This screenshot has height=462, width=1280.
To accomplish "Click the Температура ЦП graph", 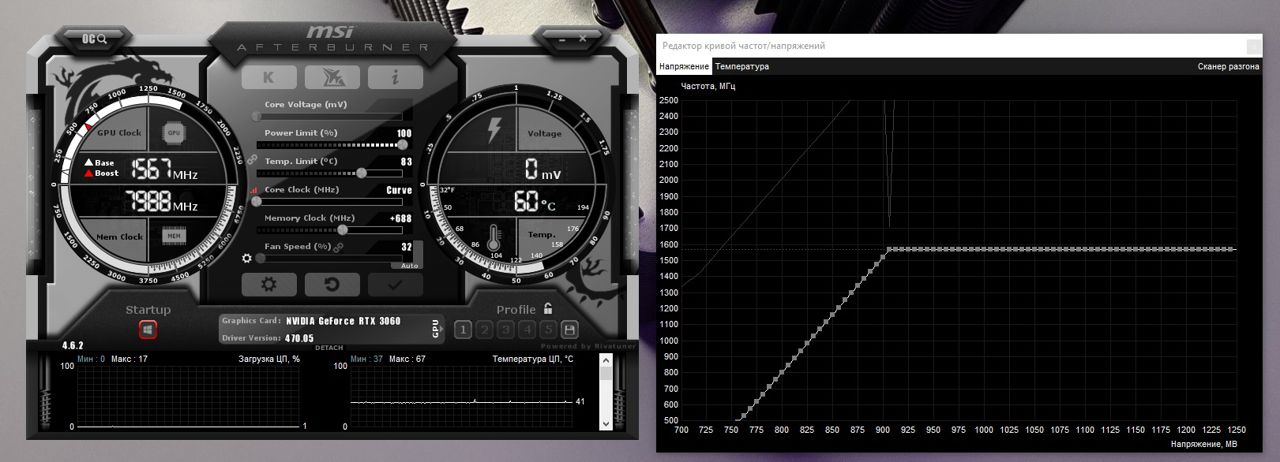I will click(x=462, y=396).
